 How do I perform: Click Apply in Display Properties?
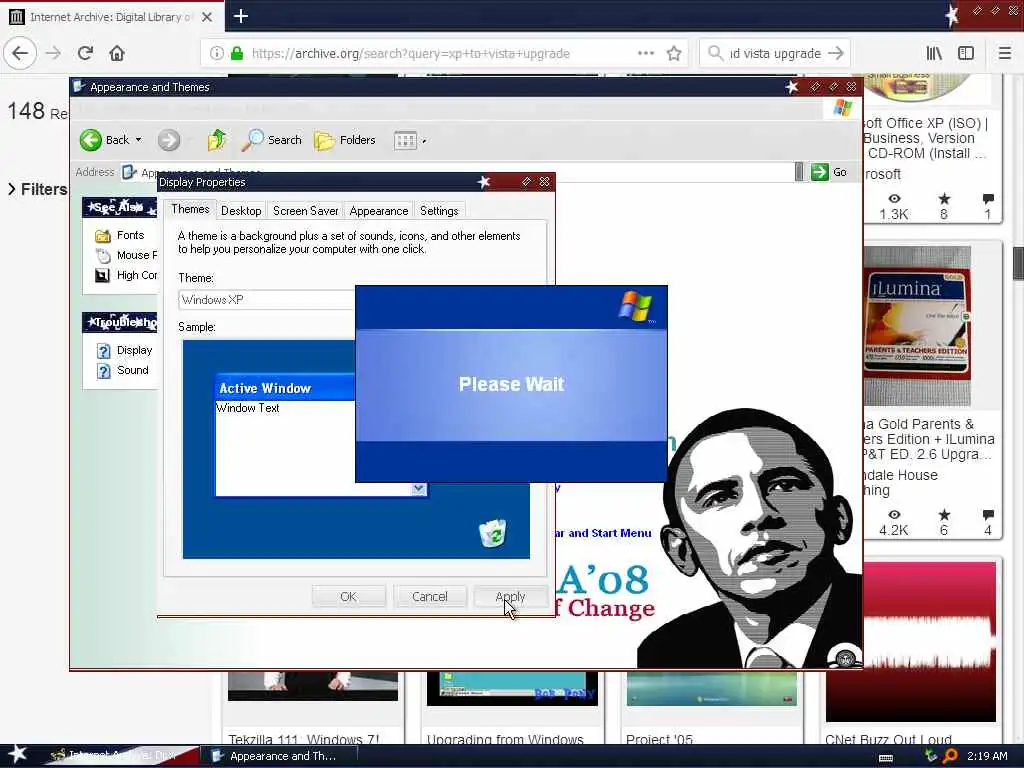pos(510,596)
